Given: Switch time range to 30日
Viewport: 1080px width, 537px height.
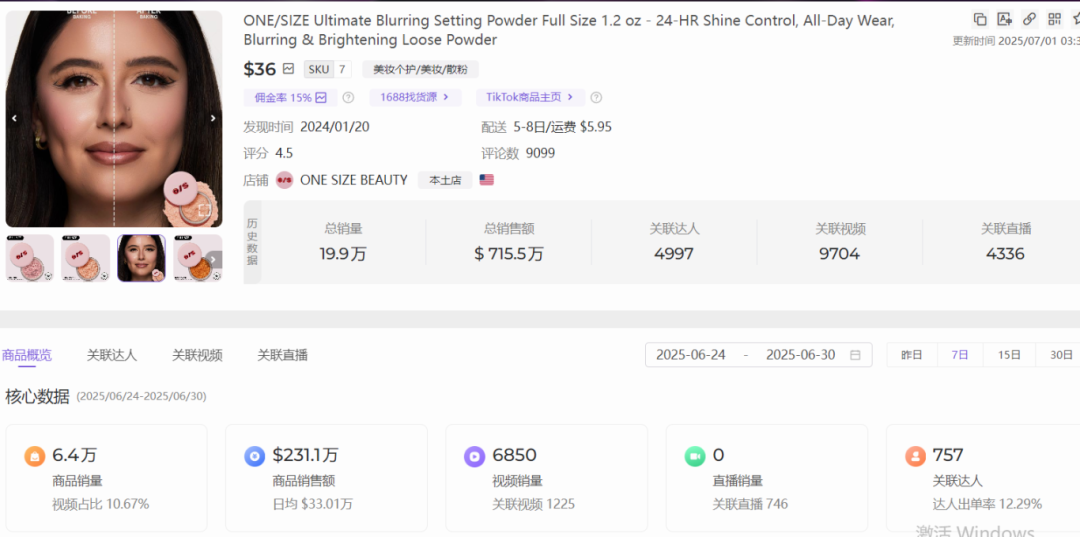Looking at the screenshot, I should (1061, 355).
